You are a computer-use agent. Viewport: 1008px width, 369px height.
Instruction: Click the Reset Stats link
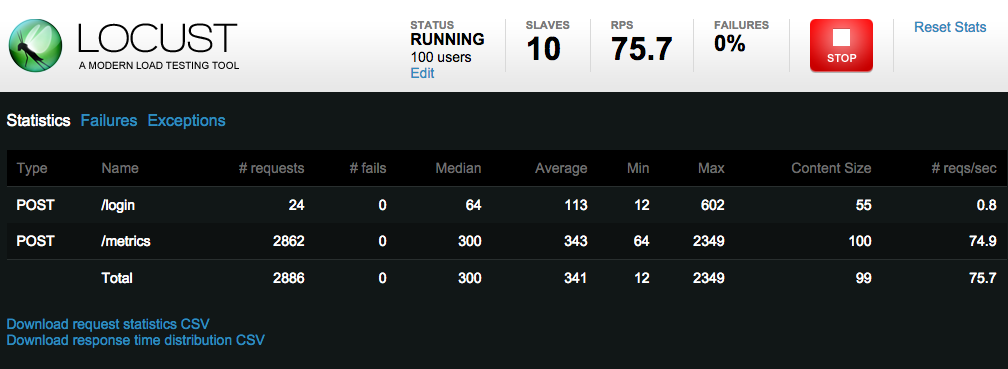950,27
